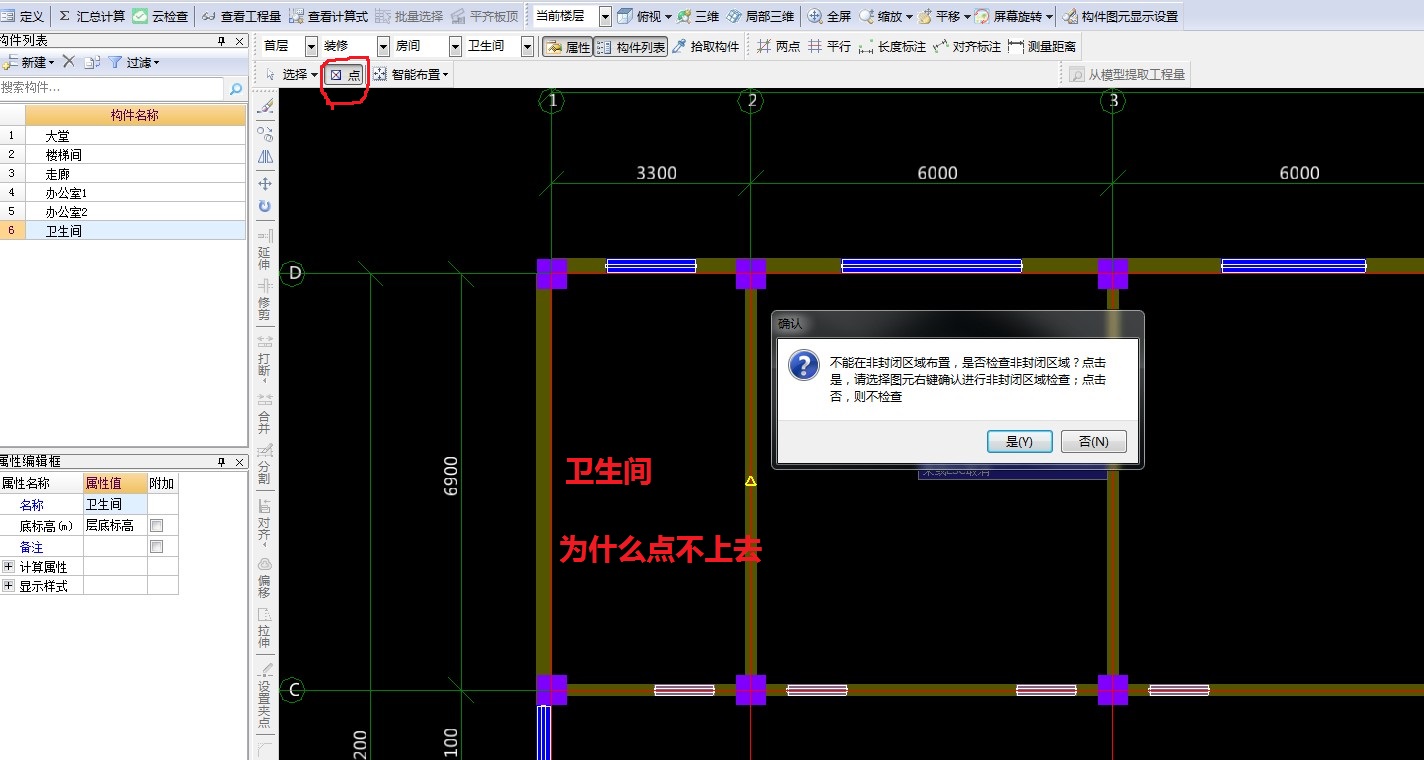Select the 长度标注 length dimension tool
Image resolution: width=1424 pixels, height=760 pixels.
892,46
